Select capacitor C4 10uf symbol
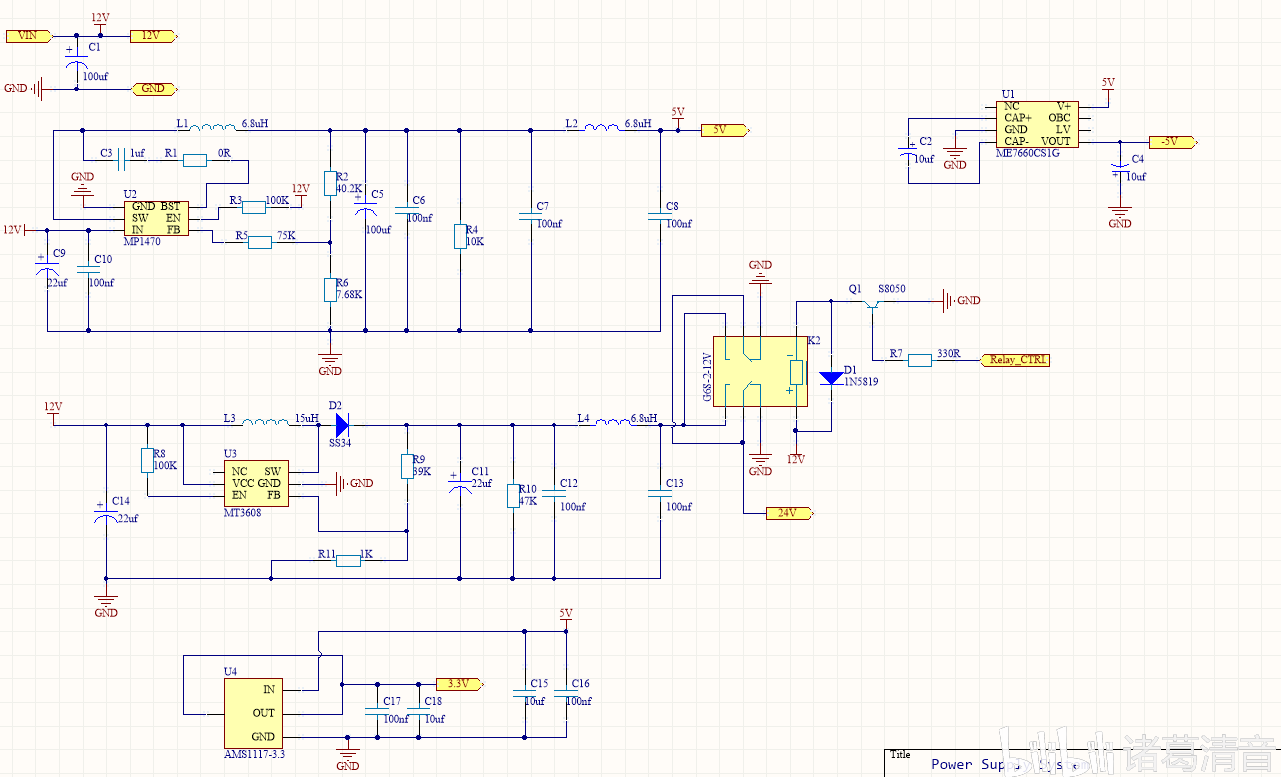Image resolution: width=1281 pixels, height=777 pixels. pos(1120,168)
